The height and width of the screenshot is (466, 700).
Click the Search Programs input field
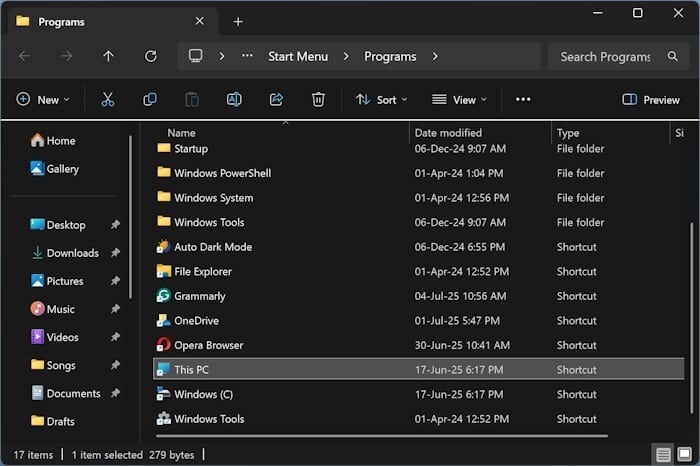click(x=605, y=56)
